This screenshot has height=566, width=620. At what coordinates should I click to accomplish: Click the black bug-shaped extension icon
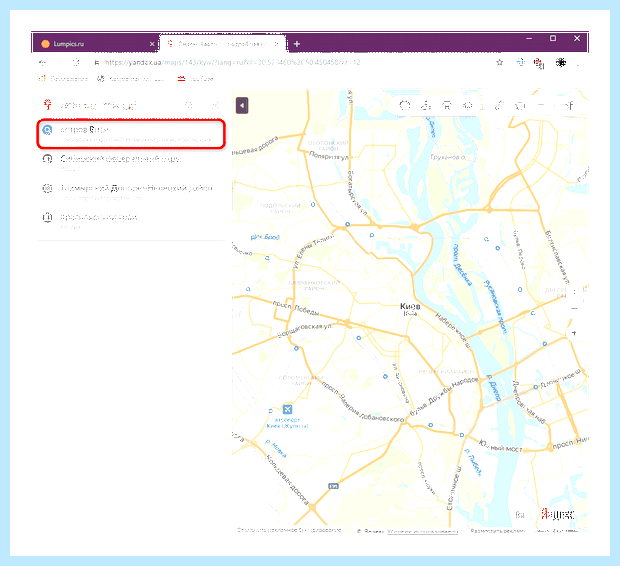561,62
